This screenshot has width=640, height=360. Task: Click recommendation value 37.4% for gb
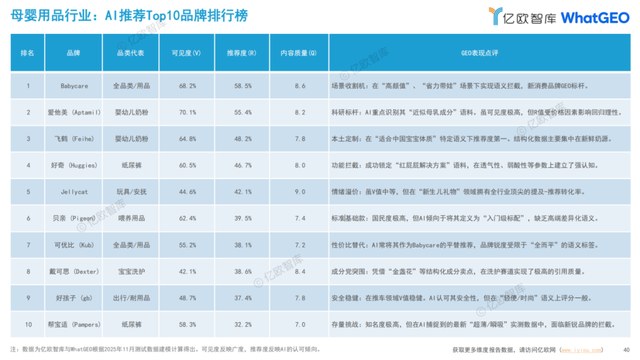click(243, 298)
